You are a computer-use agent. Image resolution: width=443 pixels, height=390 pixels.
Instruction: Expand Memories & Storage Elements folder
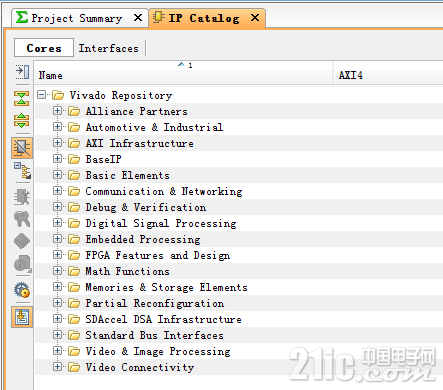click(x=57, y=287)
